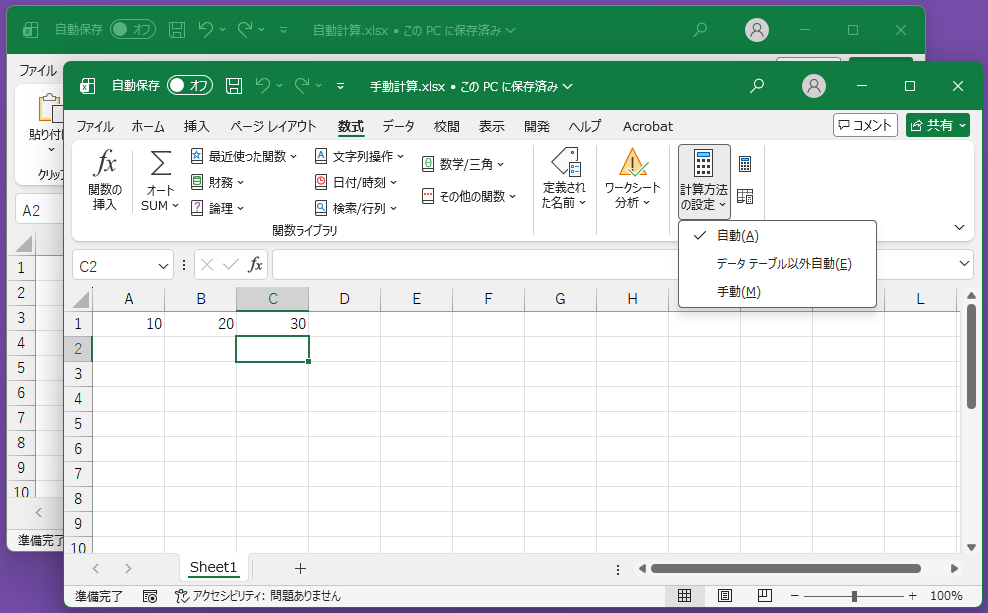Click the zoom slider handle
988x613 pixels.
[854, 595]
